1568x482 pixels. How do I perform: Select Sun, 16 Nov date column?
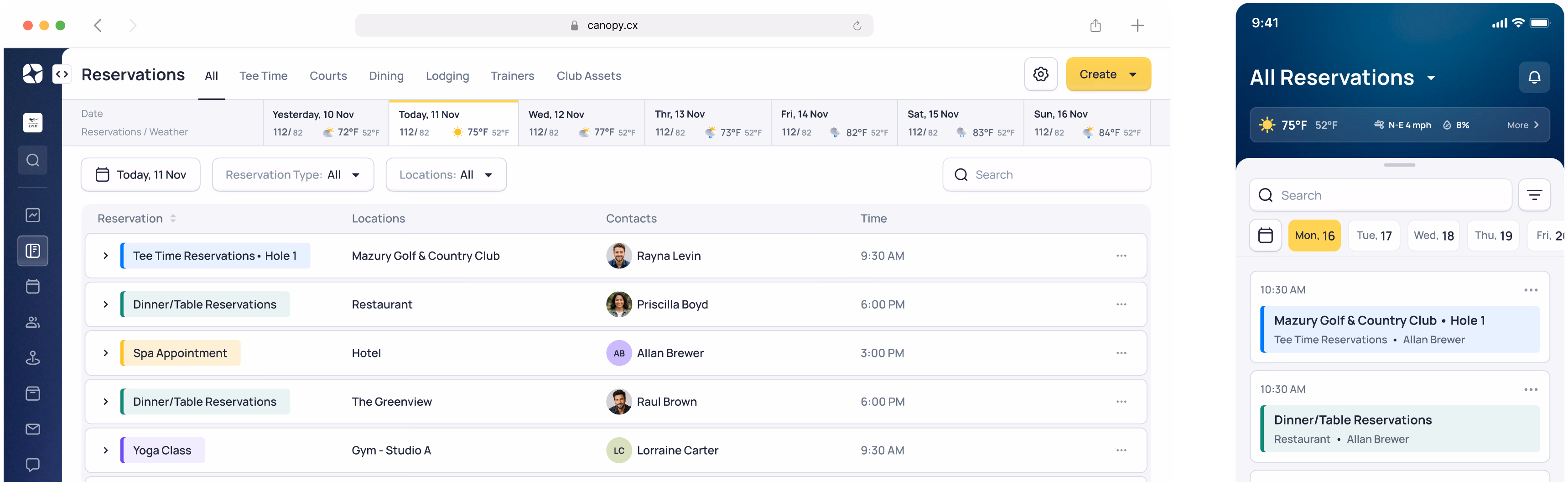[x=1087, y=123]
